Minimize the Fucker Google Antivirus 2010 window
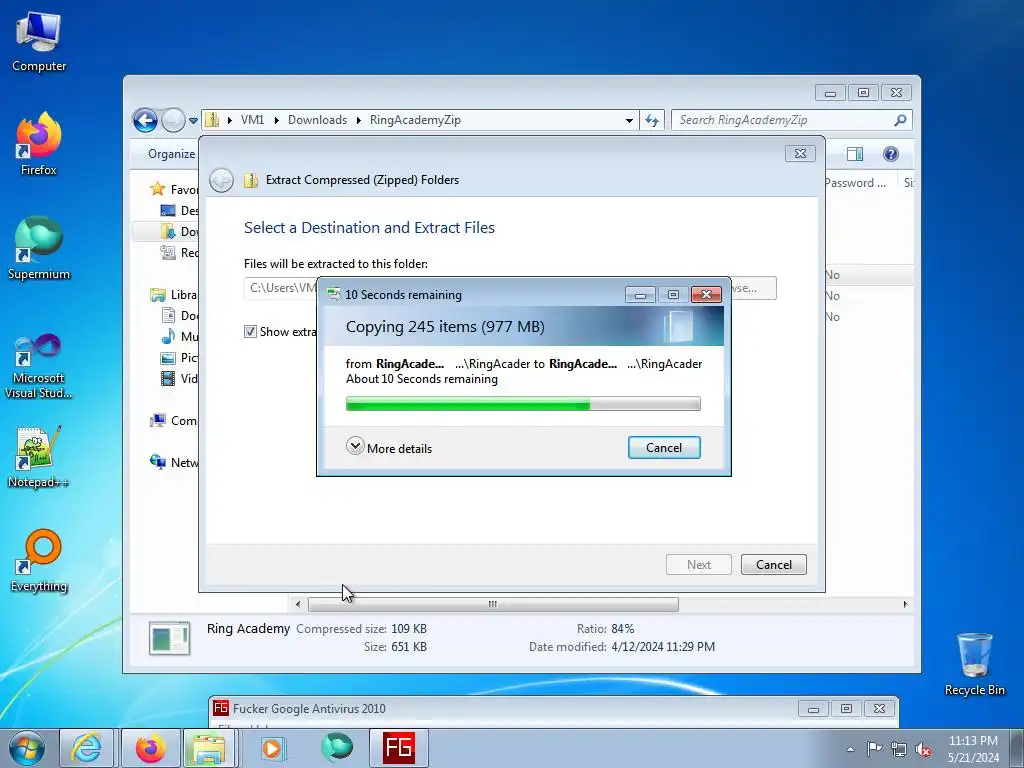This screenshot has height=768, width=1024. click(813, 709)
